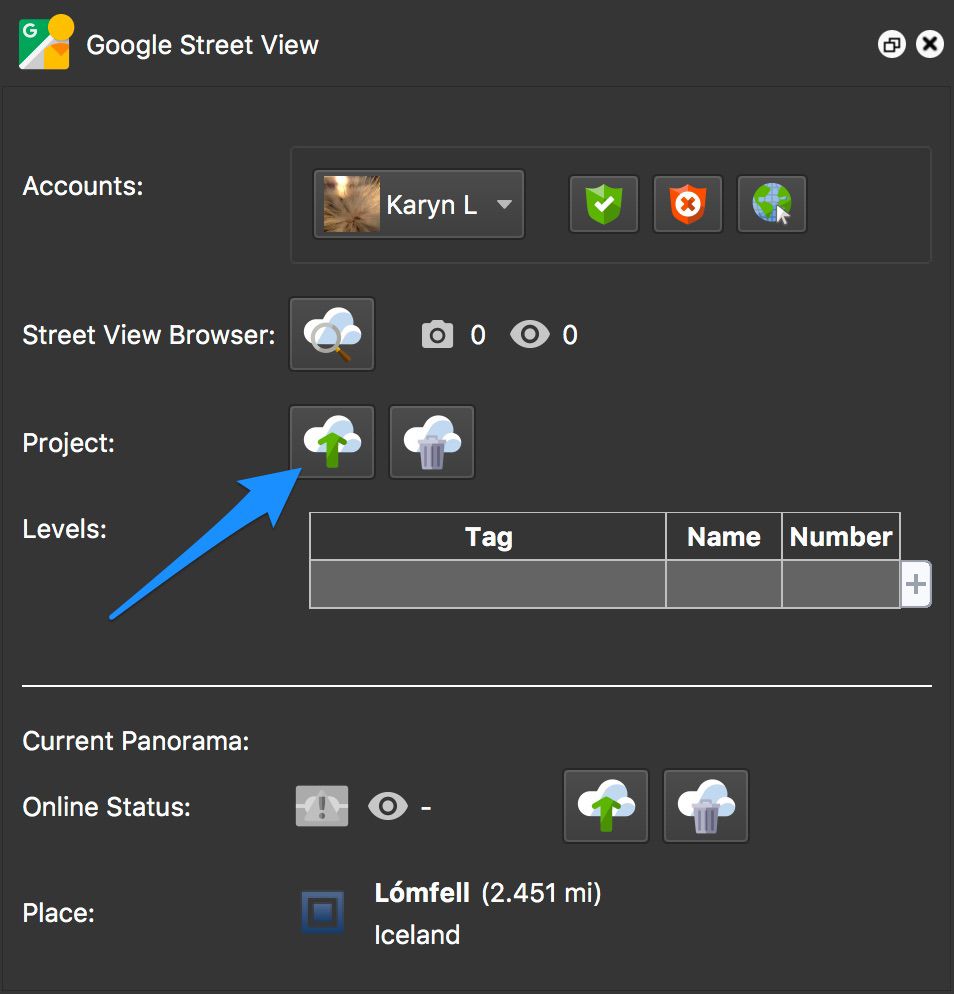Toggle the eye icon in the Online Status row

coord(388,805)
